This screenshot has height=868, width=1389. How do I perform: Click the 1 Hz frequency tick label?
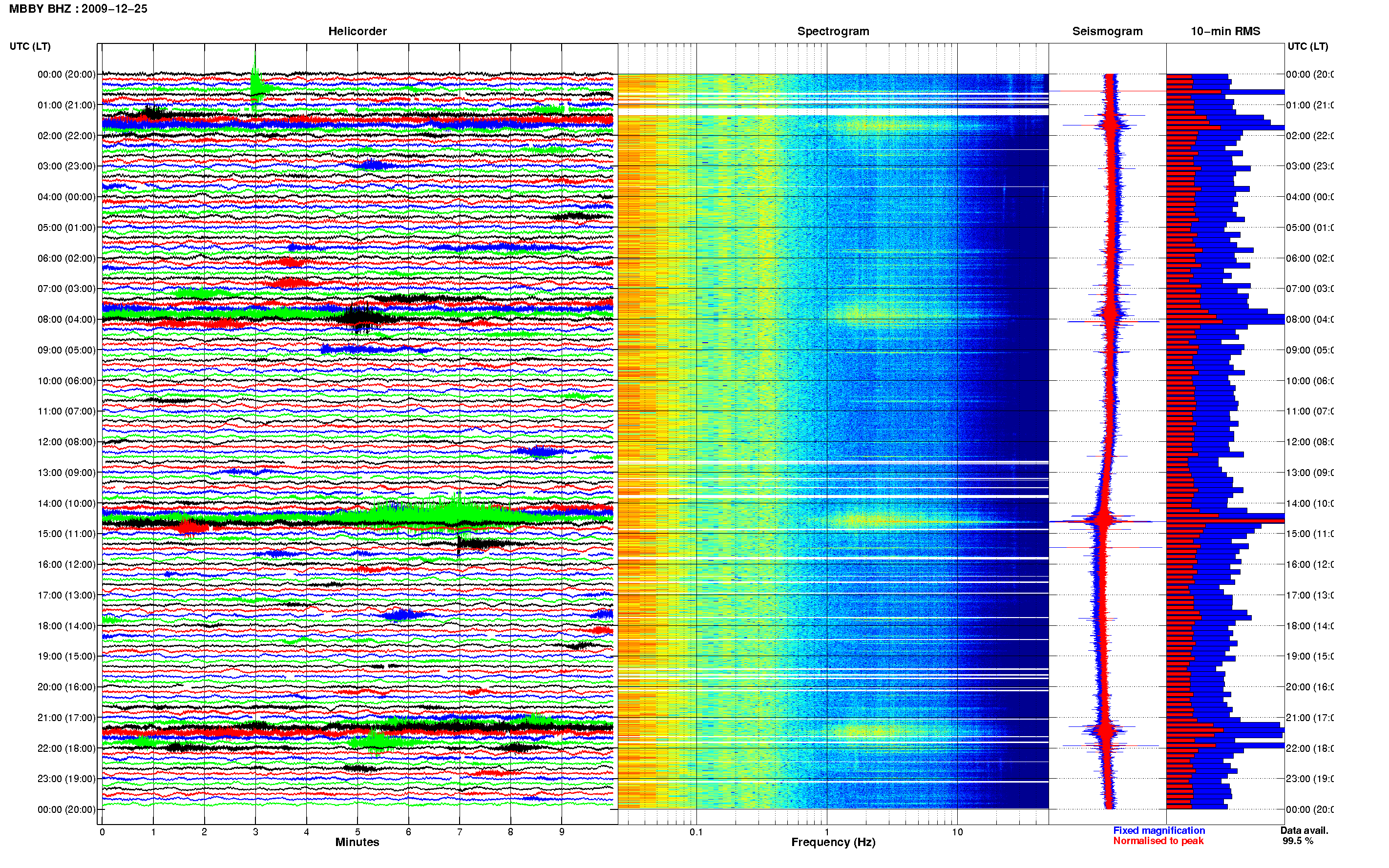pyautogui.click(x=827, y=832)
